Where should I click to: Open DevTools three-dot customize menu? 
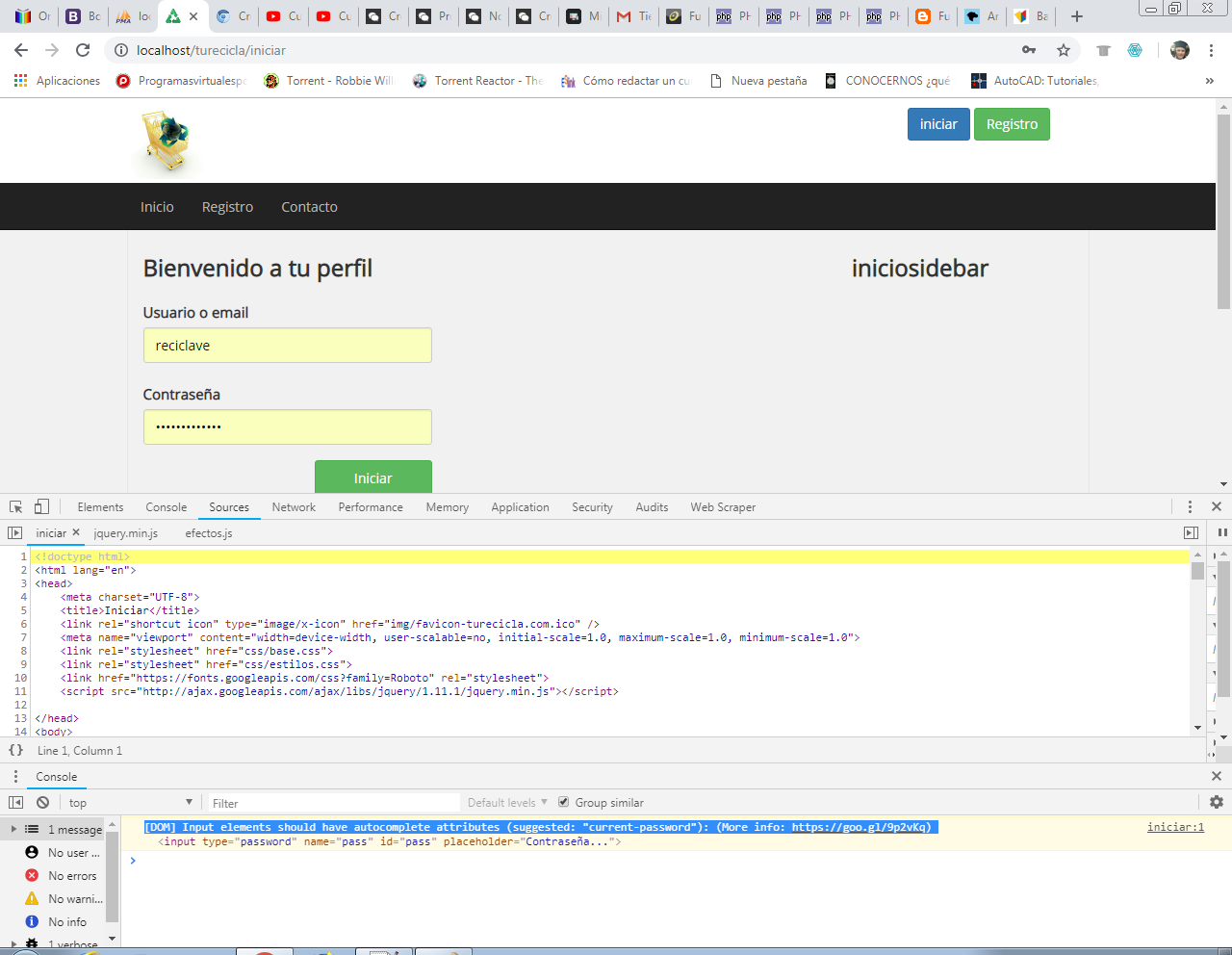(1190, 507)
